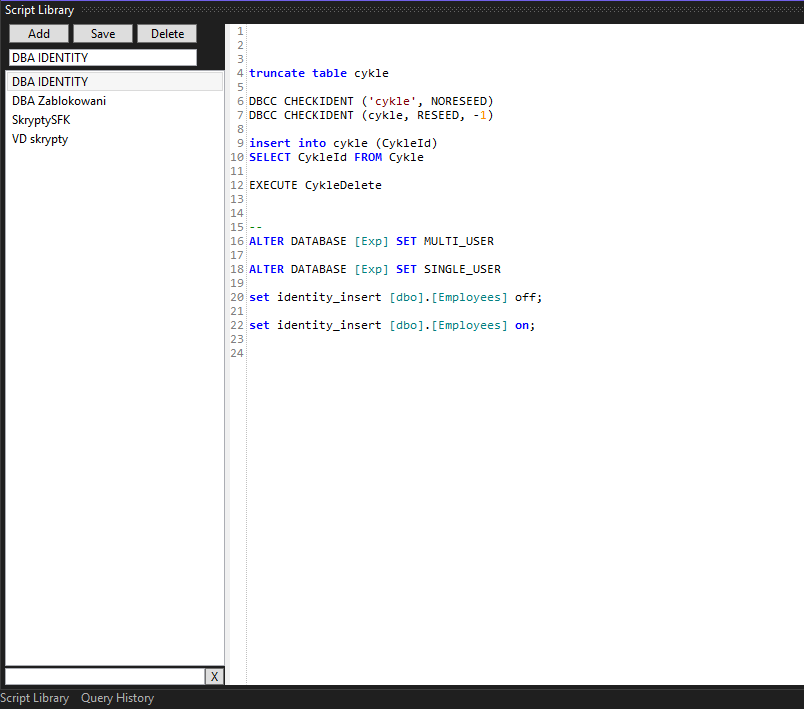The width and height of the screenshot is (804, 709).
Task: Click the search box below the script list
Action: [x=104, y=677]
